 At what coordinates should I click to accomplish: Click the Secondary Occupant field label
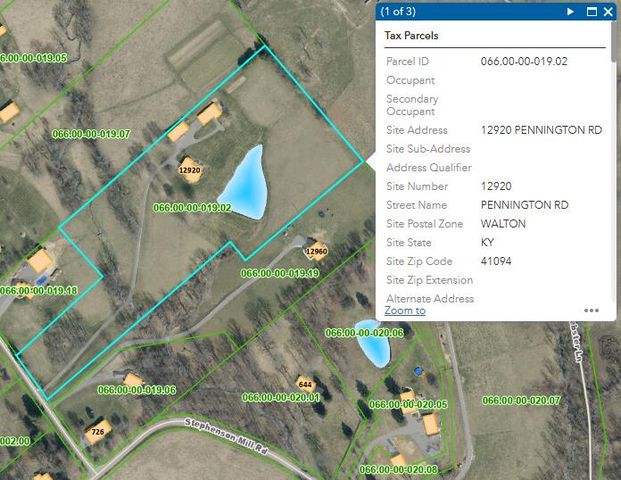412,105
